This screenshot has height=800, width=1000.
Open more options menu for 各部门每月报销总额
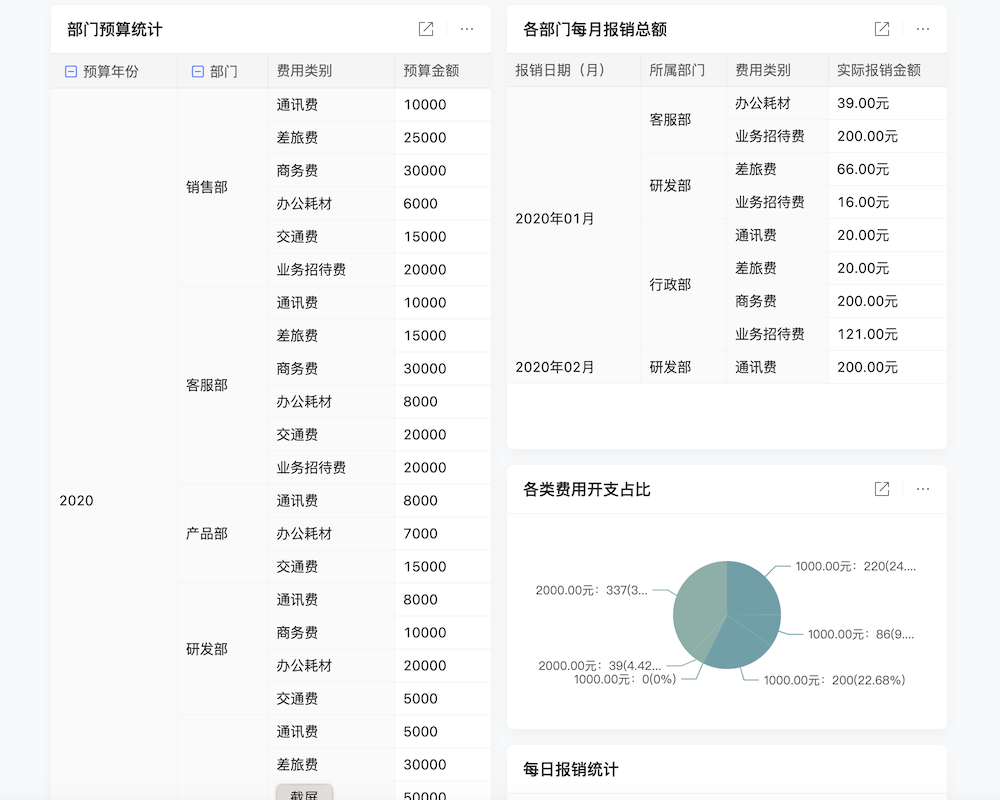[922, 29]
